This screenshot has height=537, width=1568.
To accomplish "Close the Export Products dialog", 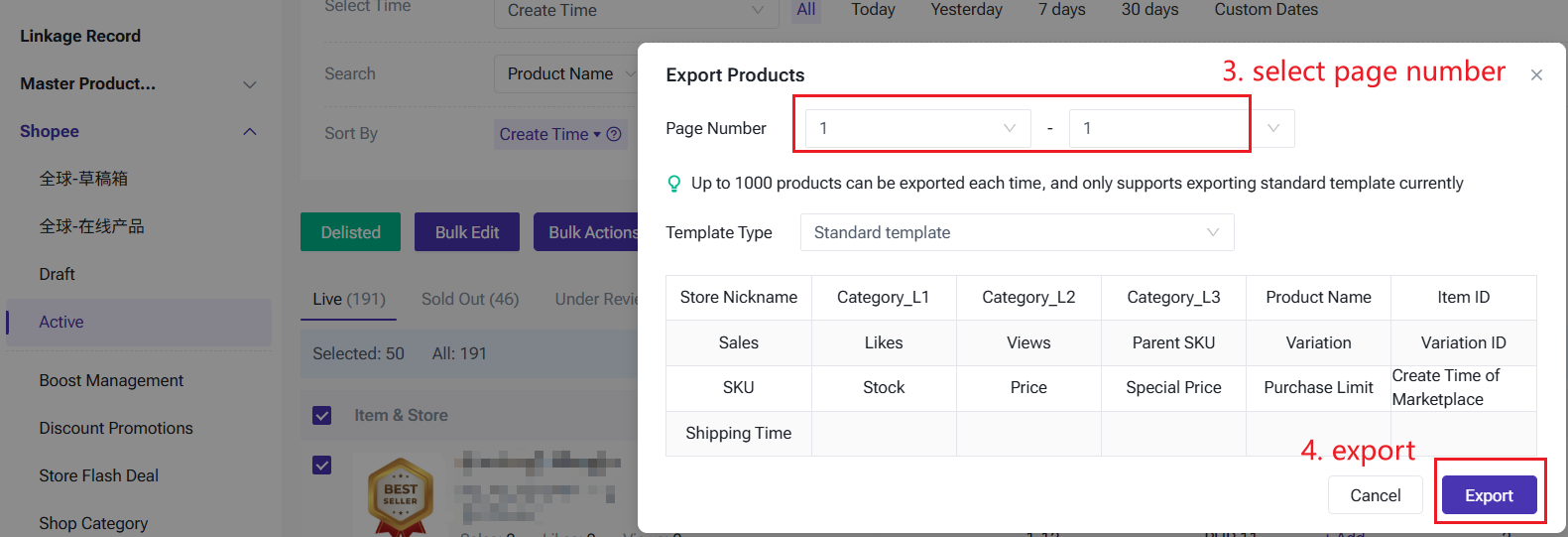I will (x=1535, y=75).
